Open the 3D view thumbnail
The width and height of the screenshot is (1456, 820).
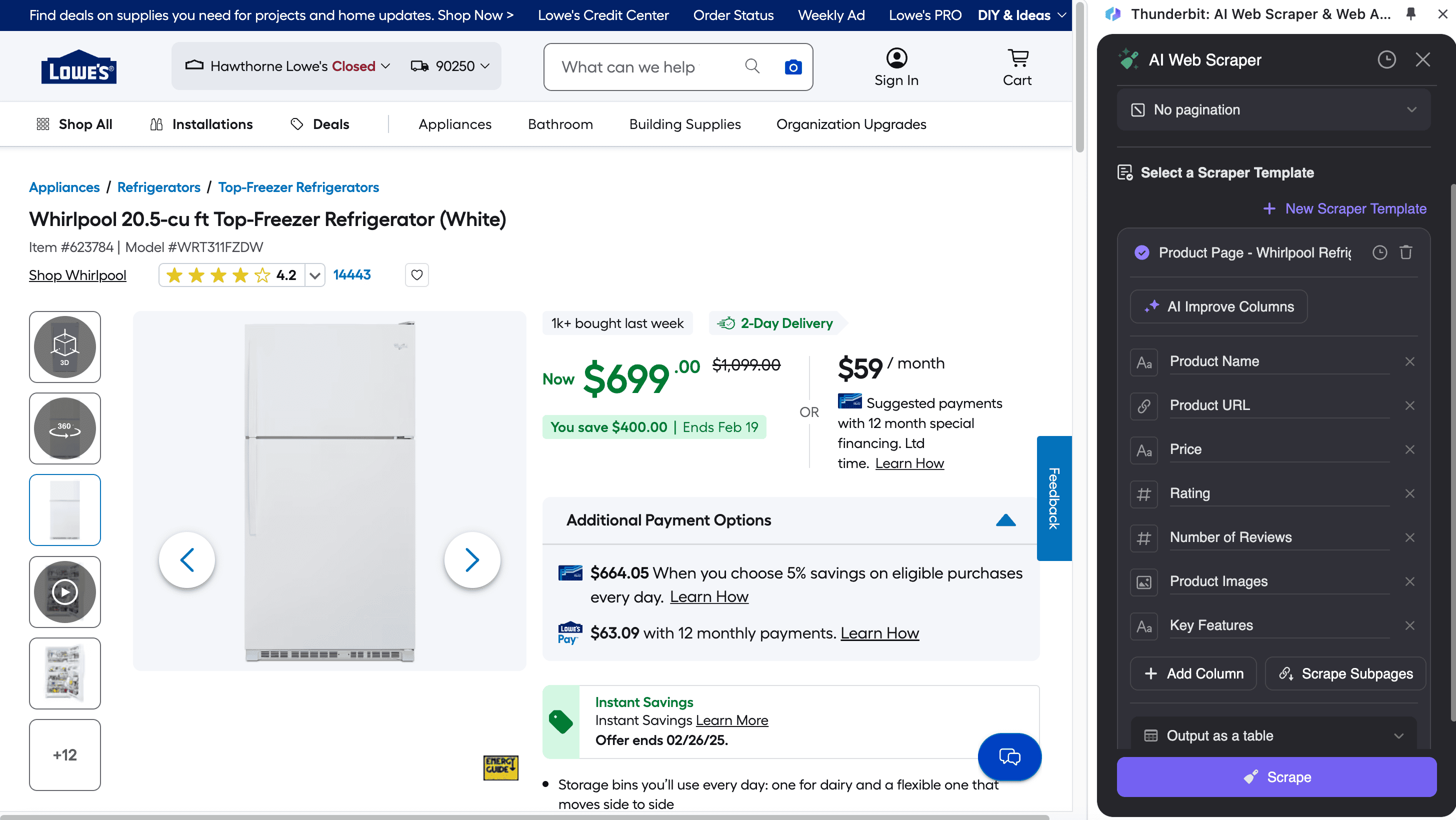[65, 346]
